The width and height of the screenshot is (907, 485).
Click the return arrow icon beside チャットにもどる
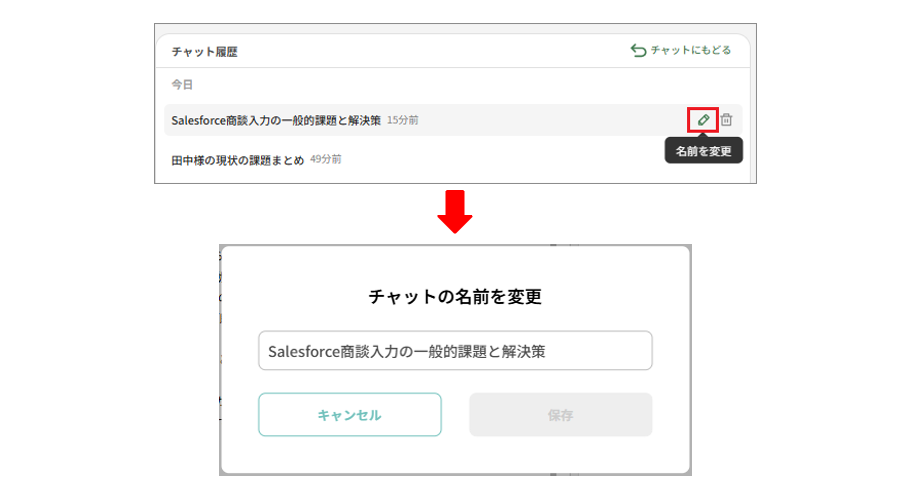coord(638,51)
